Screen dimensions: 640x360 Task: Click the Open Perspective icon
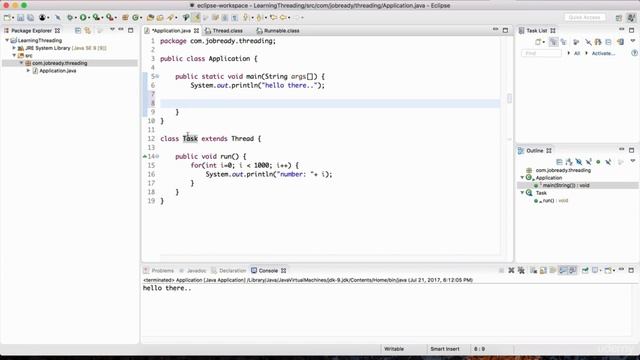tap(619, 18)
